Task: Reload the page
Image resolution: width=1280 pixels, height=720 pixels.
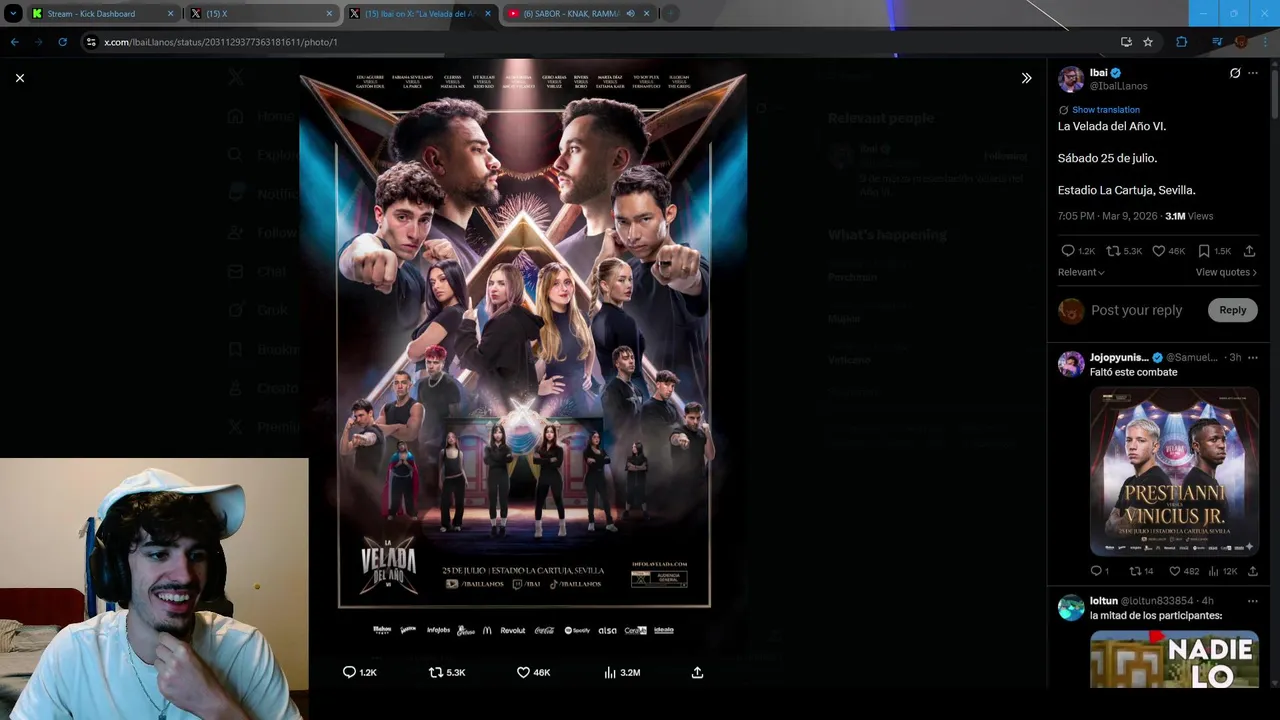Action: (x=62, y=42)
